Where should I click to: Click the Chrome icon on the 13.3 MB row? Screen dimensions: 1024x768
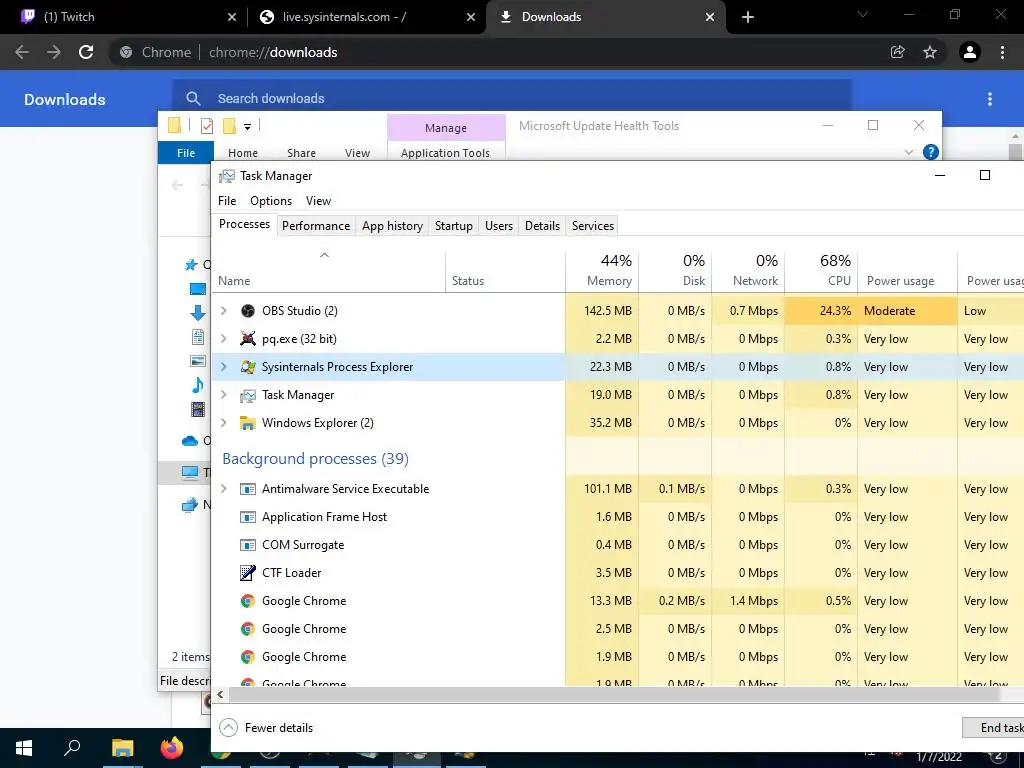[x=248, y=601]
